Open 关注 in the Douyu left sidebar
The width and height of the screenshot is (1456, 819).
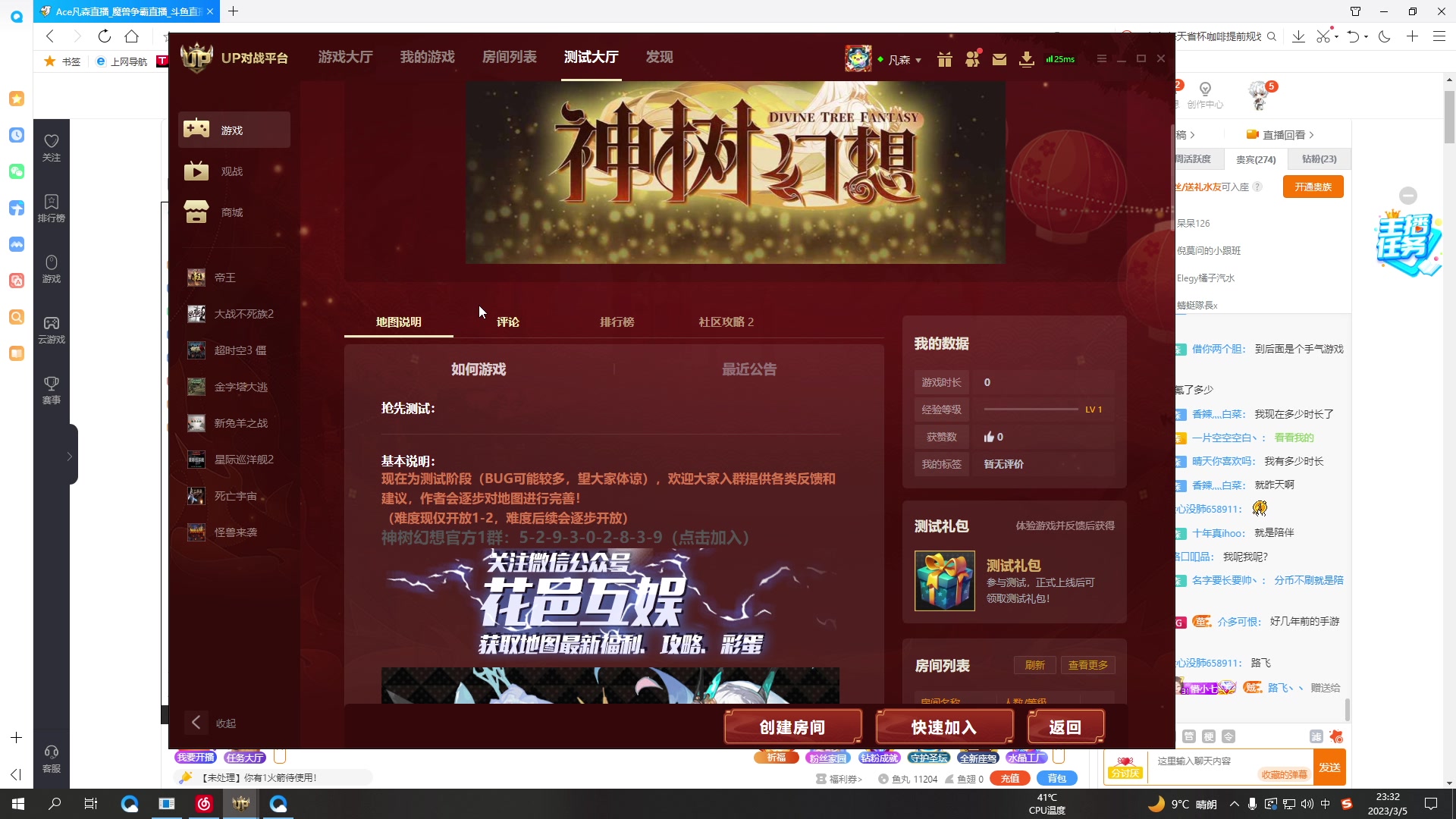pyautogui.click(x=52, y=148)
